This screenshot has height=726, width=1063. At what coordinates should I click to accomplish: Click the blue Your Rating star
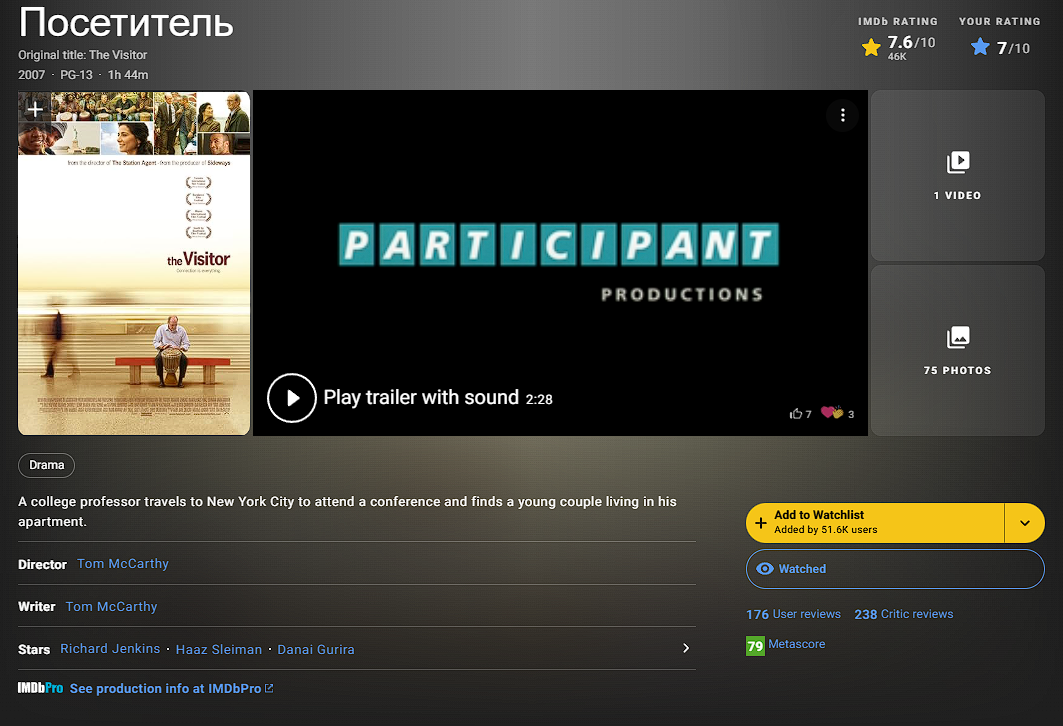pos(980,47)
